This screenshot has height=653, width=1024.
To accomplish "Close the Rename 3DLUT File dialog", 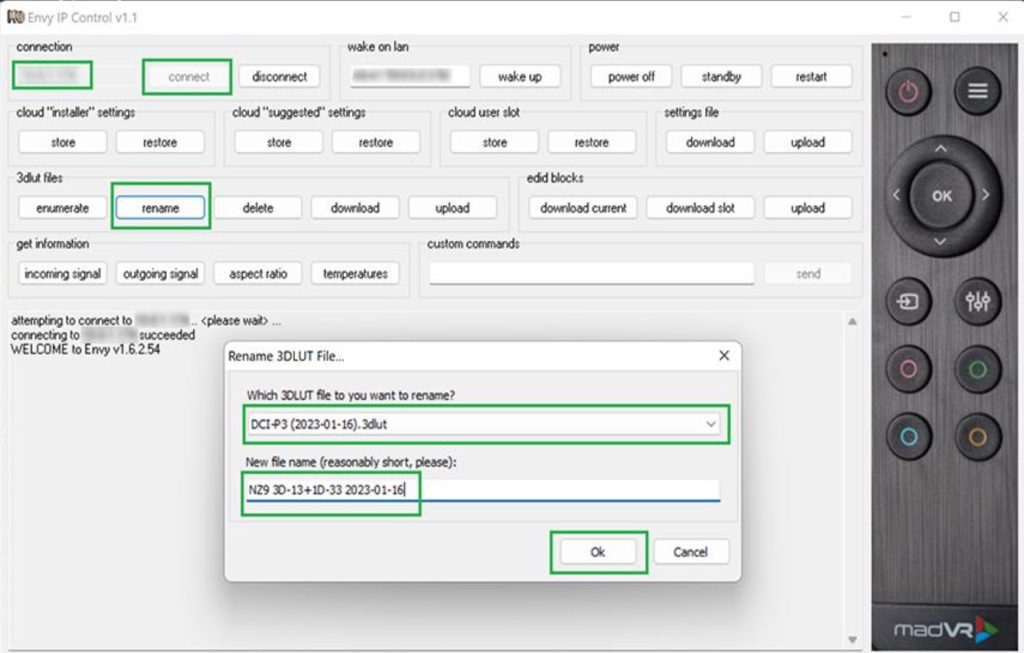I will 724,356.
